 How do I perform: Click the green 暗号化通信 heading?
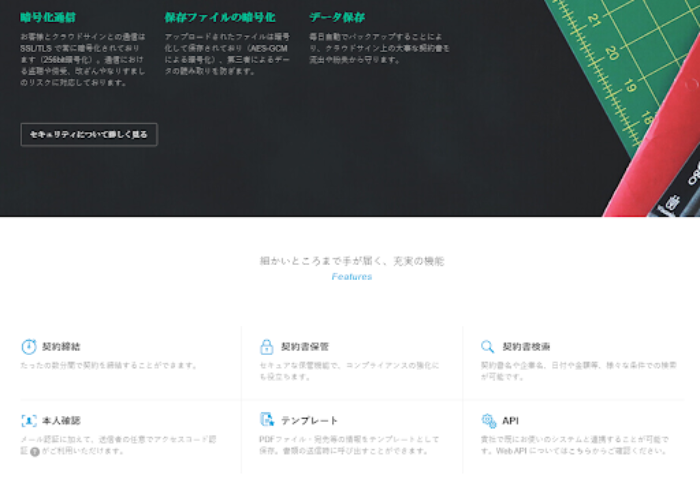[x=47, y=18]
